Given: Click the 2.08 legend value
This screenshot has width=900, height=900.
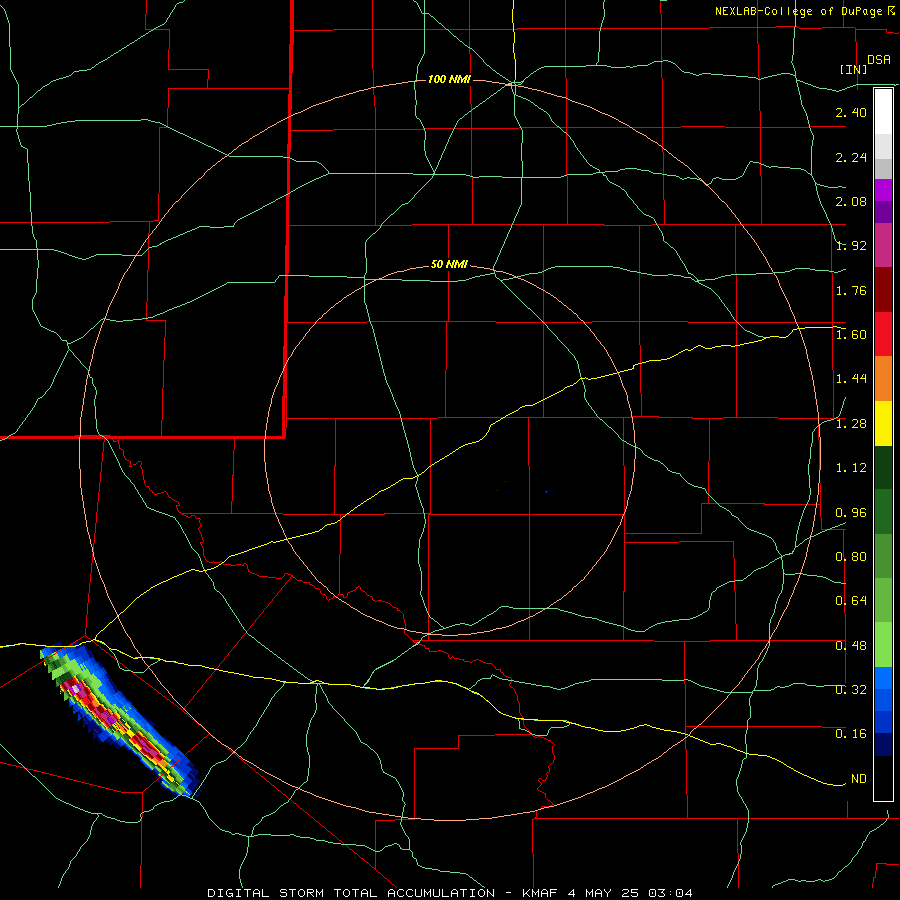Looking at the screenshot, I should pyautogui.click(x=851, y=201).
